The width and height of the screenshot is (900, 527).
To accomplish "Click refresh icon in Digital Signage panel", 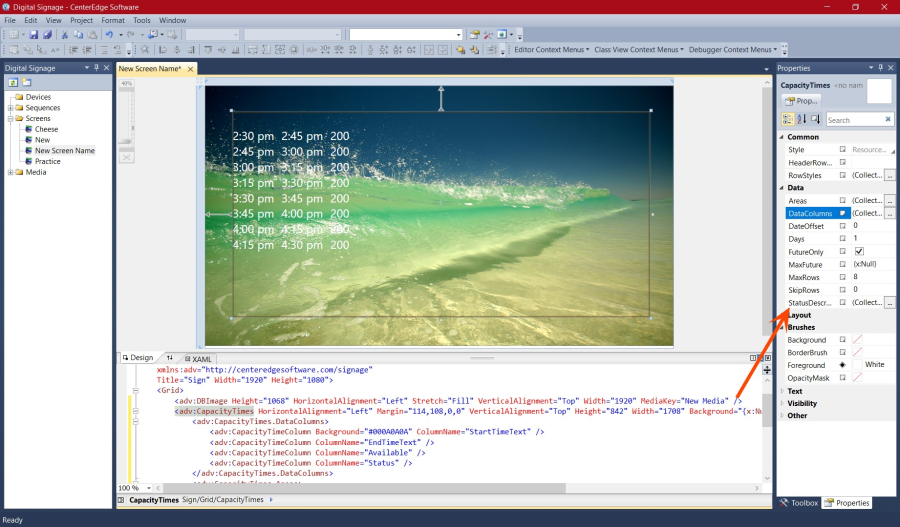I will pyautogui.click(x=13, y=82).
